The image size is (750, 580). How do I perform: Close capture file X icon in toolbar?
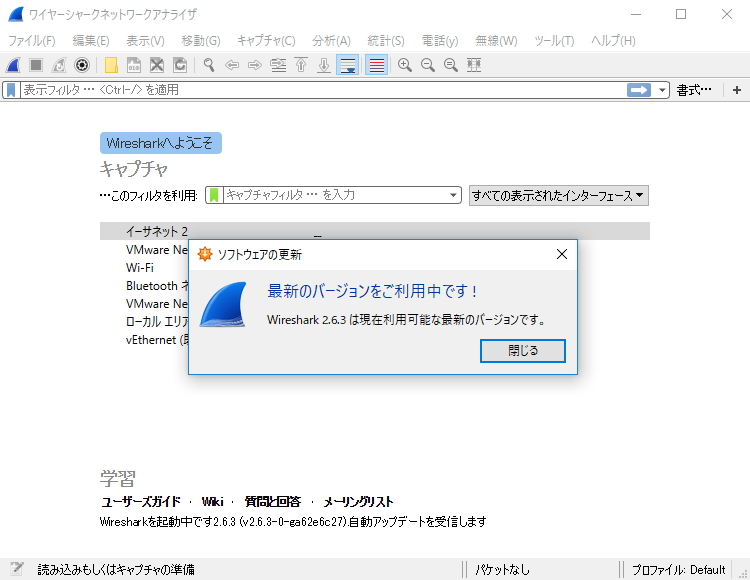point(157,65)
